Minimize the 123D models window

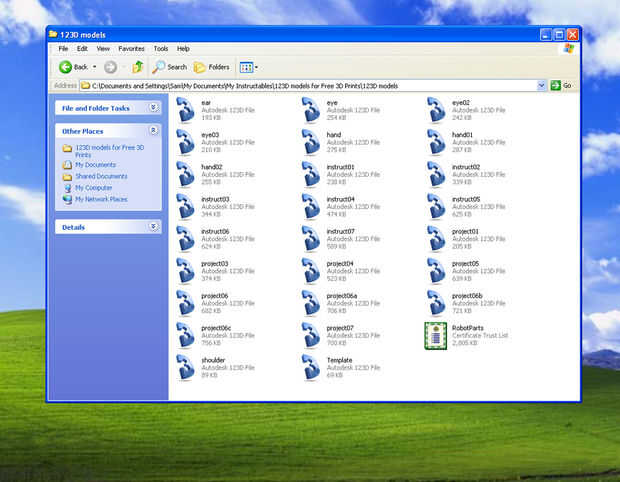546,35
